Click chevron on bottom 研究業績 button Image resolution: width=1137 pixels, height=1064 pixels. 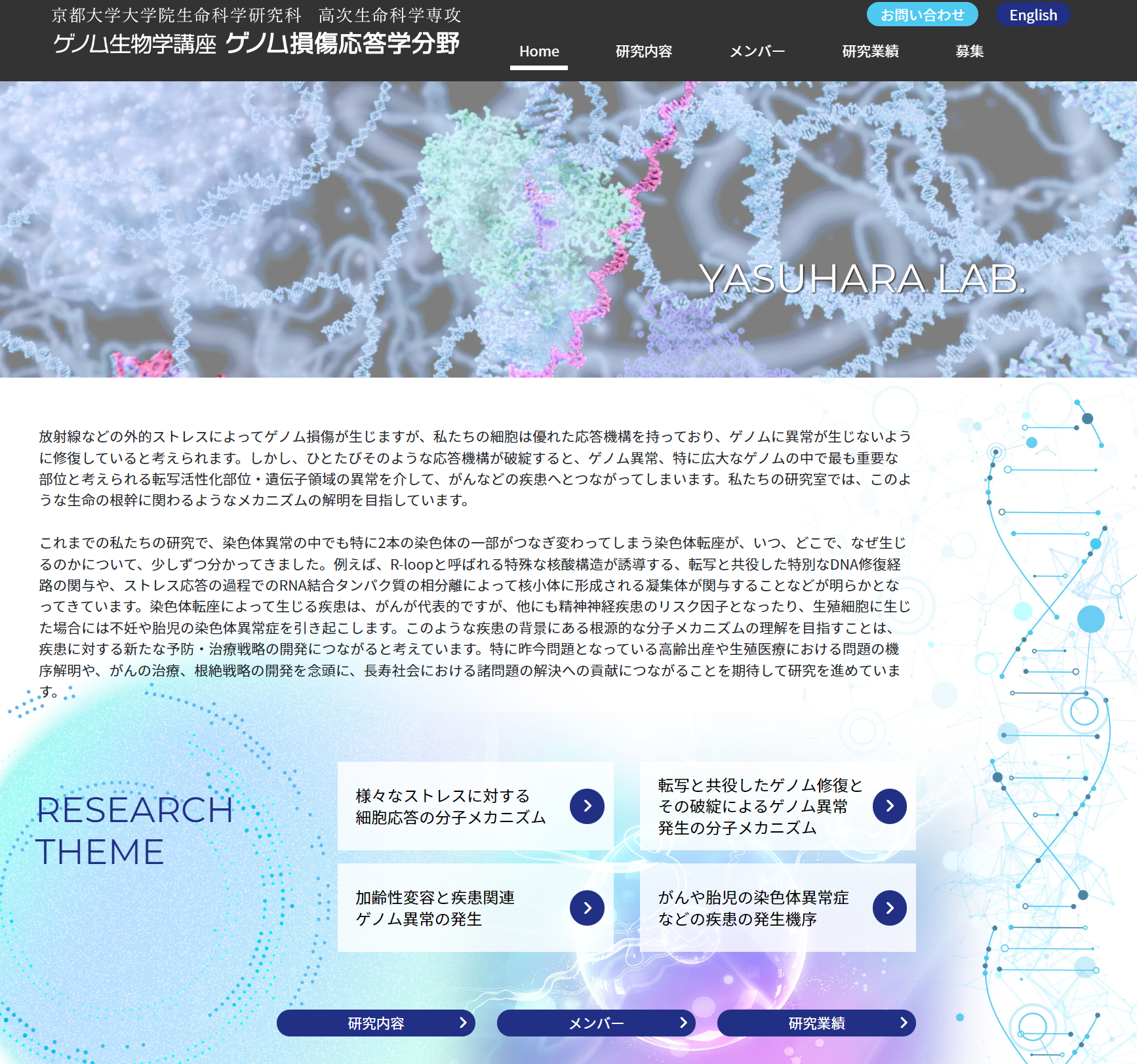904,1023
